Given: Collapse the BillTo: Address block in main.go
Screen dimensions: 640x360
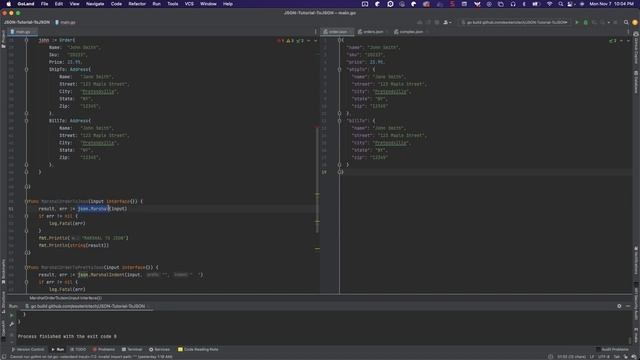Looking at the screenshot, I should point(27,121).
